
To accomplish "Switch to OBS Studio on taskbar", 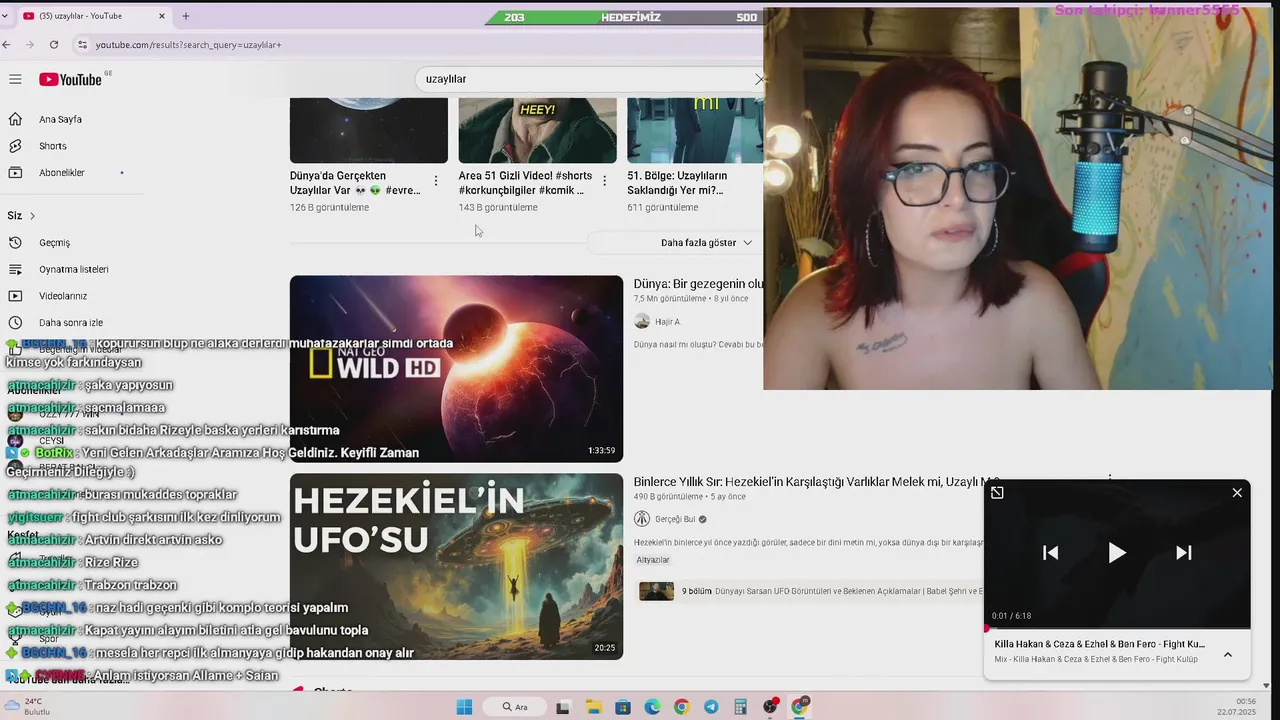I will [770, 707].
